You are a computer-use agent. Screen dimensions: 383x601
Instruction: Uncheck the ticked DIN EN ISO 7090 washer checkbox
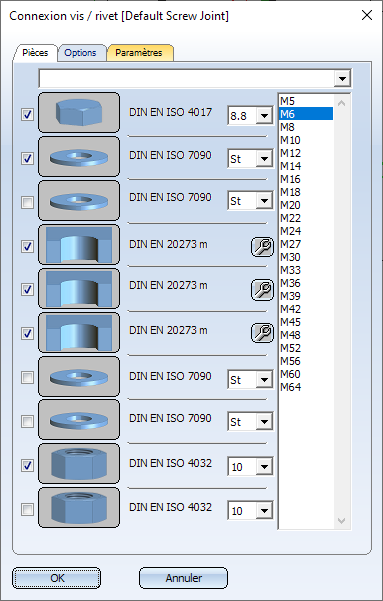(x=27, y=158)
